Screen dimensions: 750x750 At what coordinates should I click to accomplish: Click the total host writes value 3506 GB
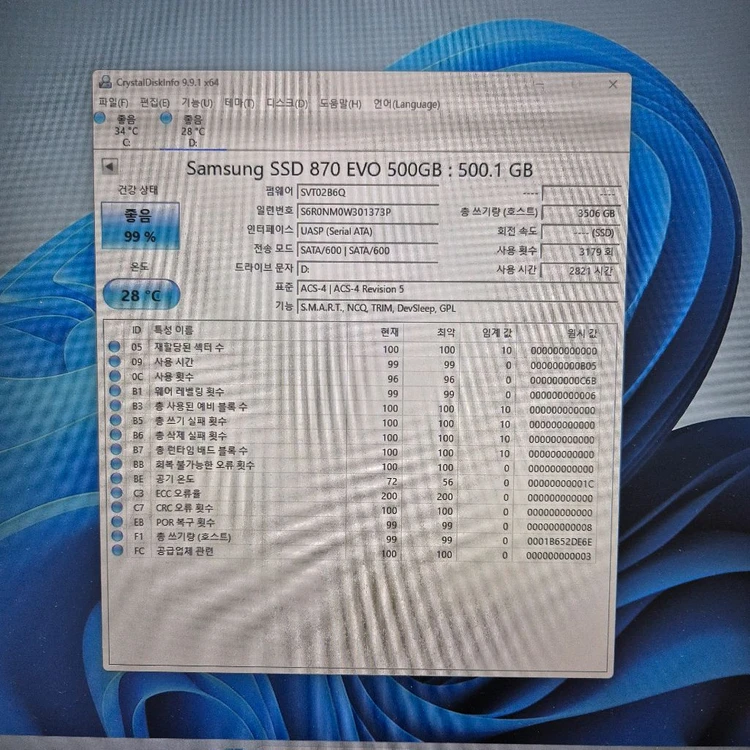[580, 213]
